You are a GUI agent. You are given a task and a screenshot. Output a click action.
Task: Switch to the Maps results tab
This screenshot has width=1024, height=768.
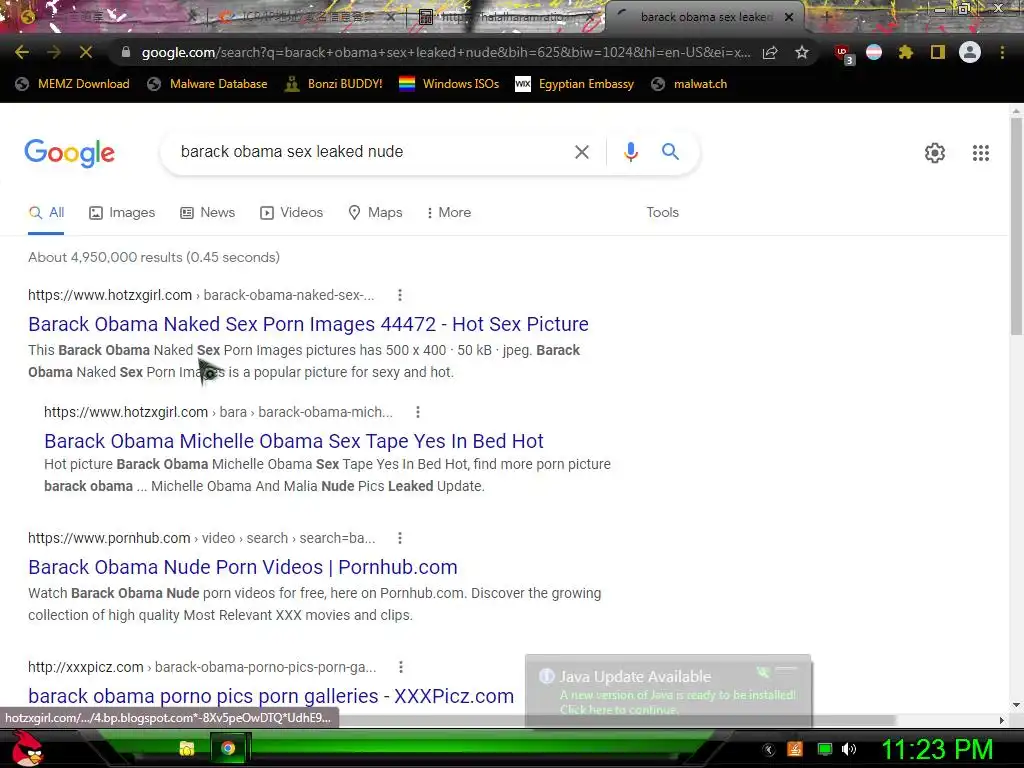click(x=376, y=212)
